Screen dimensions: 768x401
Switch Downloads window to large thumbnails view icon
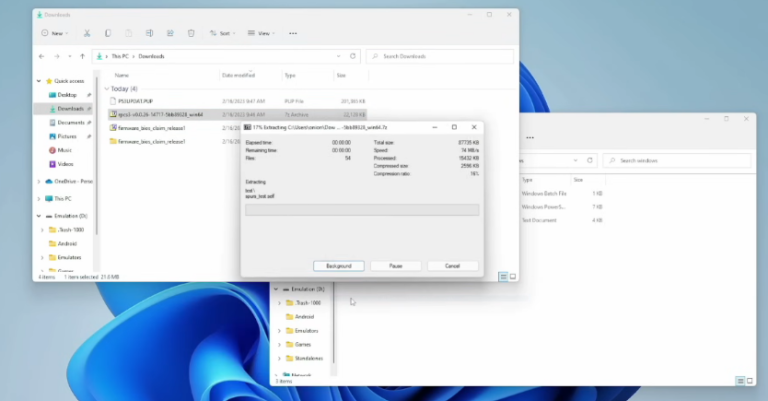(513, 277)
